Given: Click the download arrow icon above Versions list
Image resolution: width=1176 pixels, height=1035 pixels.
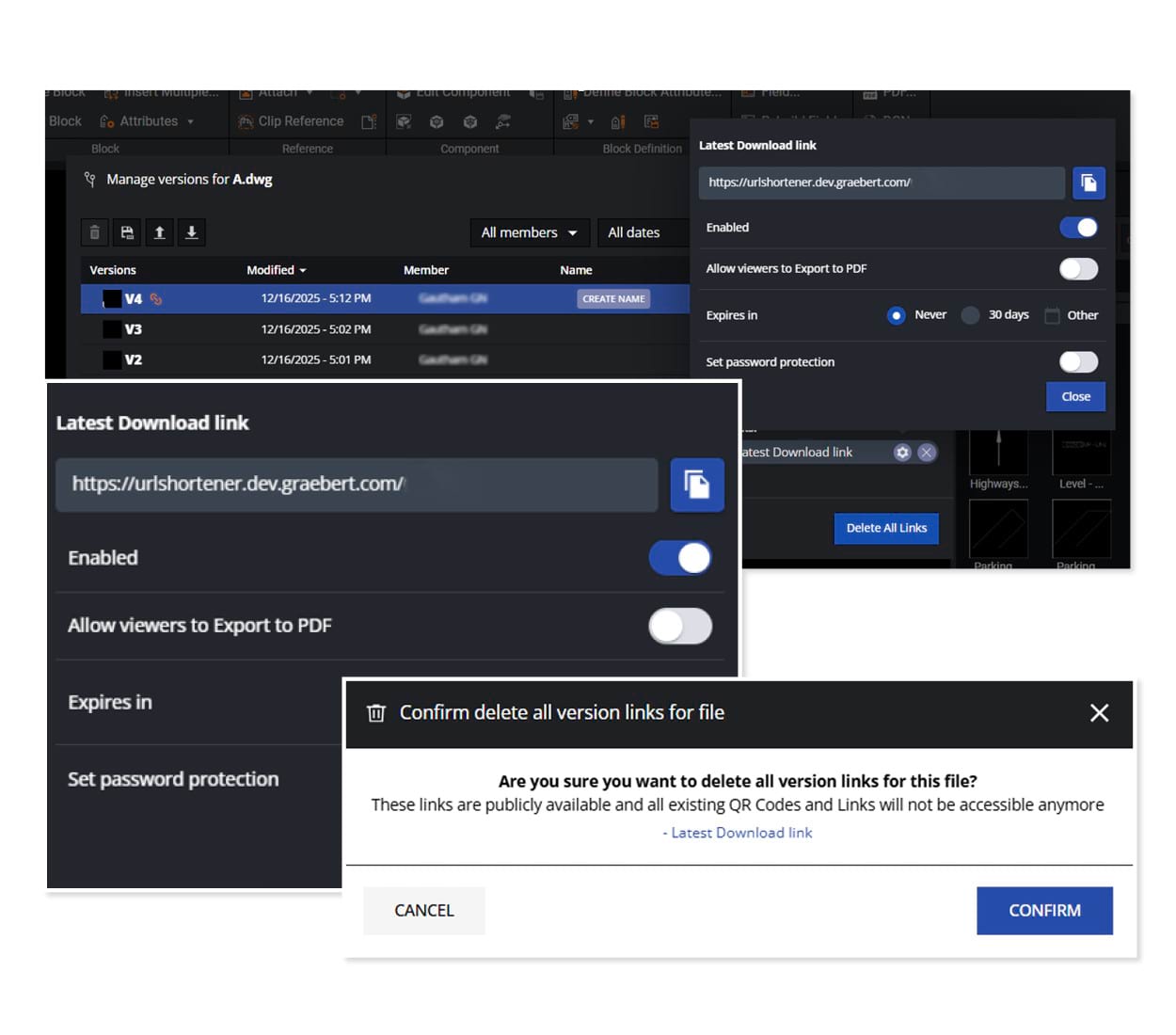Looking at the screenshot, I should (x=191, y=232).
